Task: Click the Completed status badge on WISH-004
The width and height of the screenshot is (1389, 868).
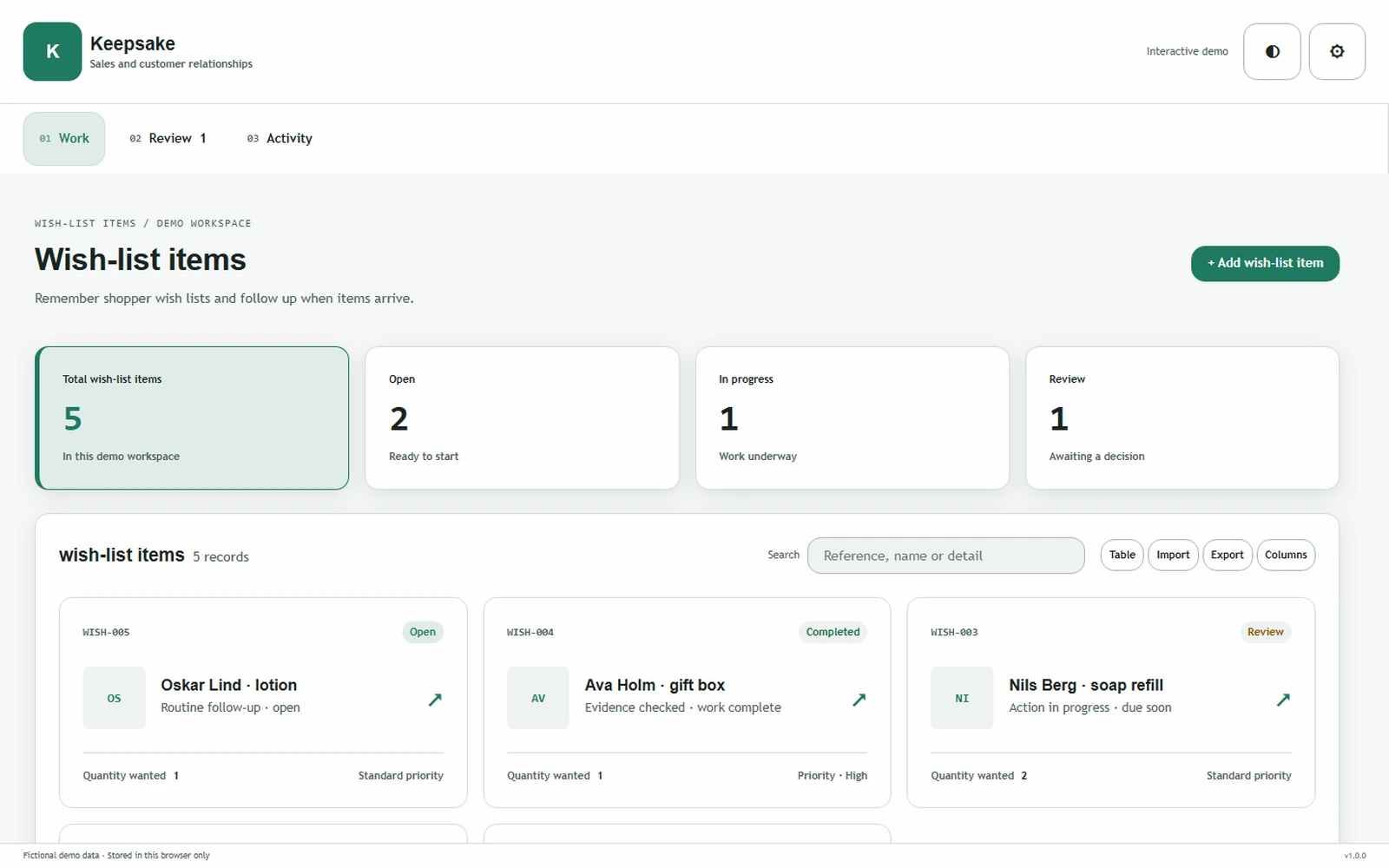Action: click(x=833, y=632)
